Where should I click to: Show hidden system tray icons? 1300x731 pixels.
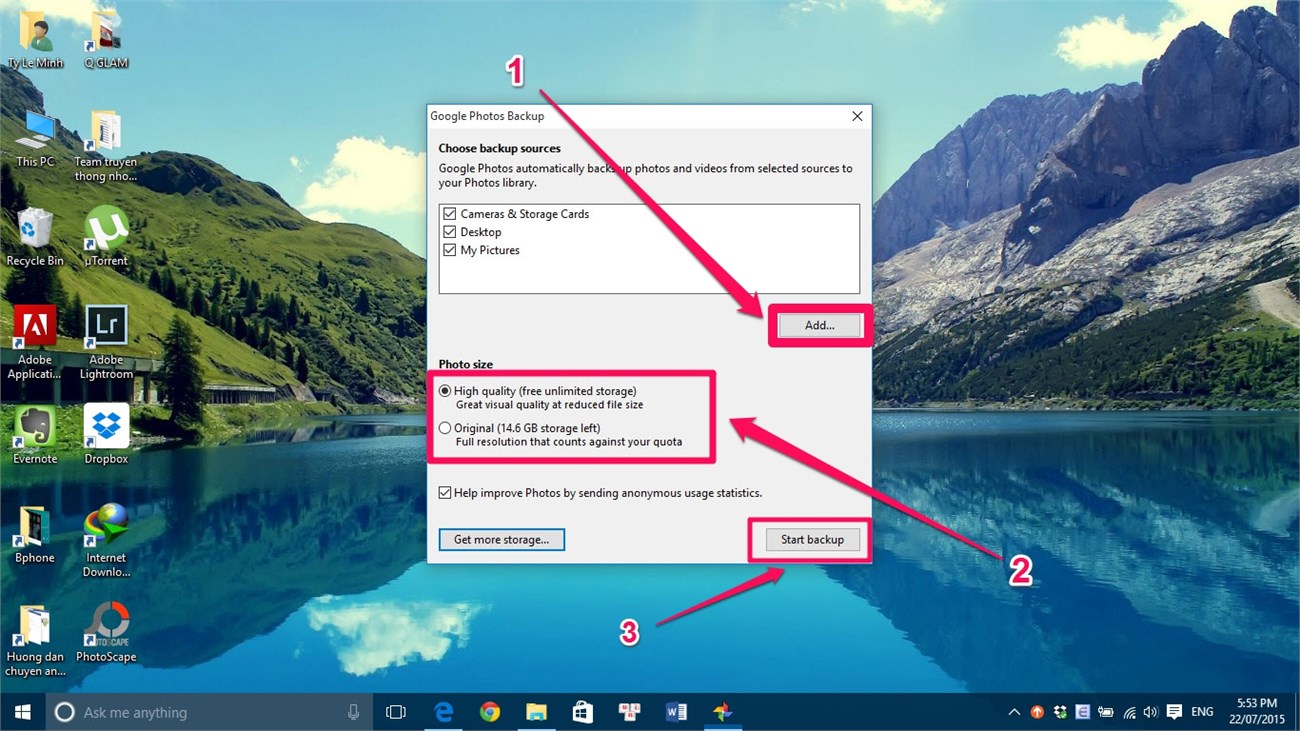point(1014,712)
